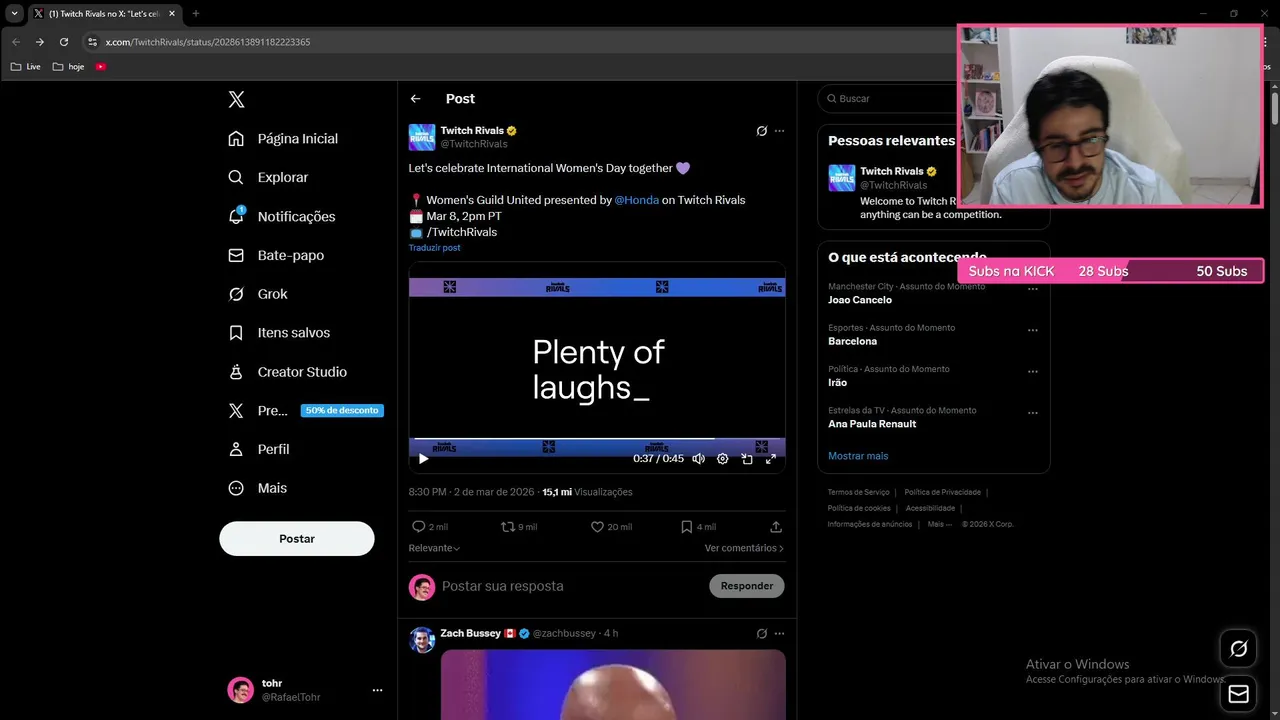The image size is (1280, 720).
Task: Open options for Irão trend
Action: click(1033, 371)
